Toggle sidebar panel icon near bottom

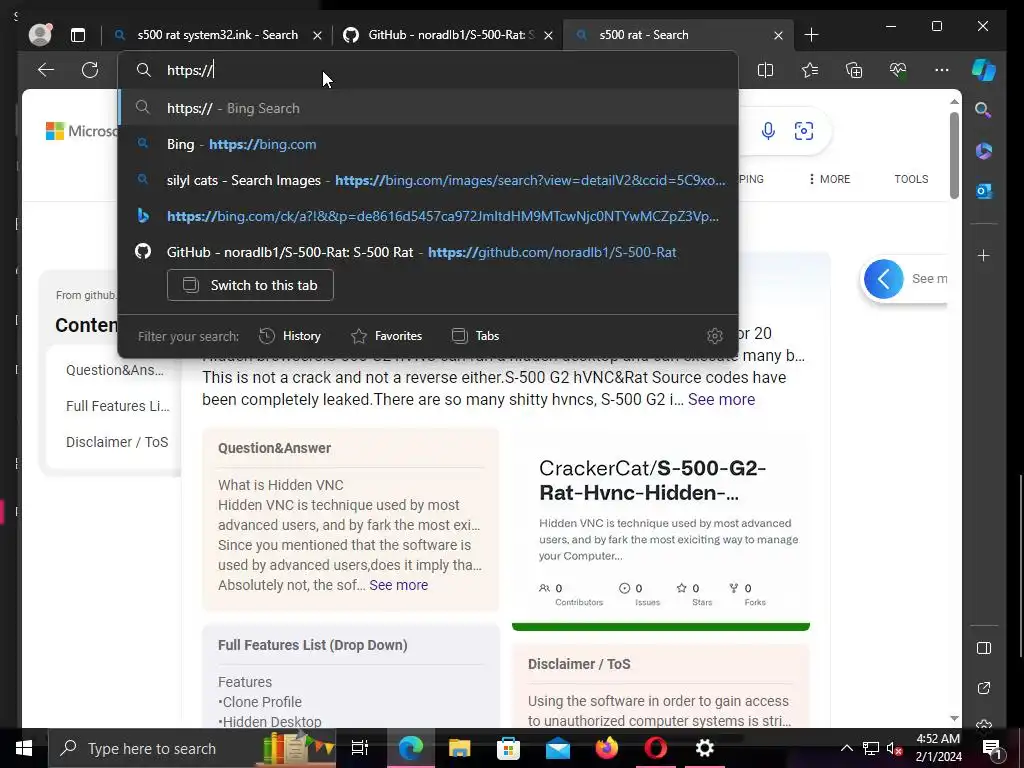pyautogui.click(x=984, y=648)
